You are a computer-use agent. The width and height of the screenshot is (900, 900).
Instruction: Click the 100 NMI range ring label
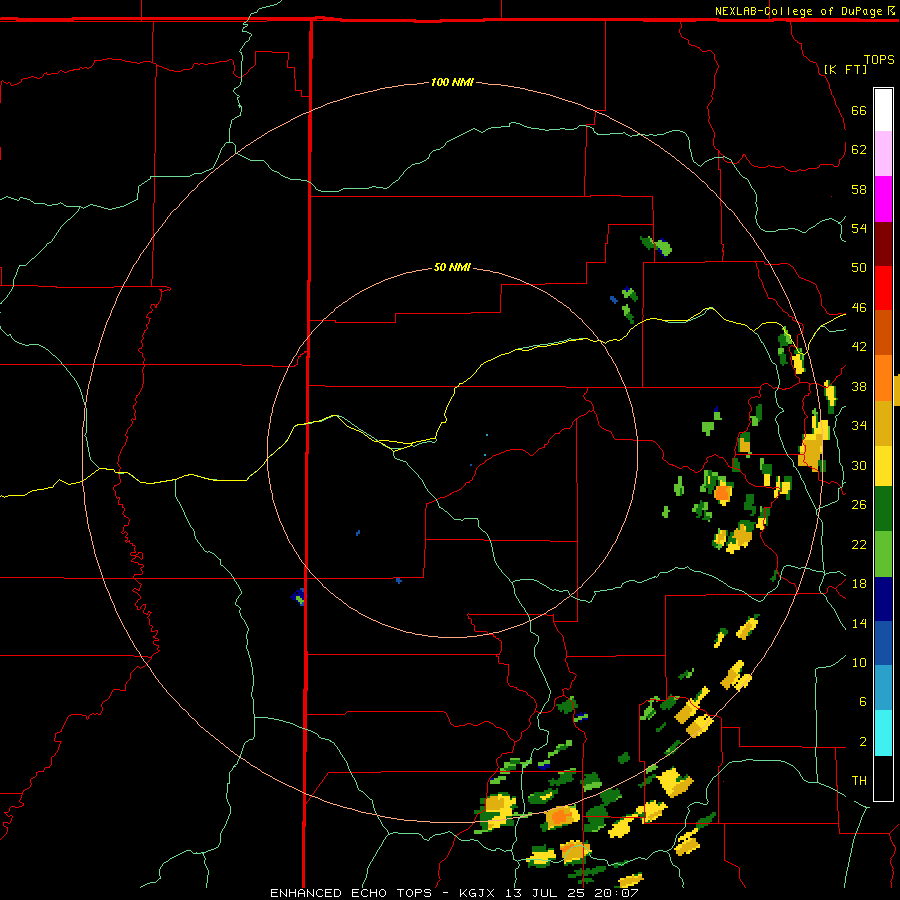click(x=452, y=82)
